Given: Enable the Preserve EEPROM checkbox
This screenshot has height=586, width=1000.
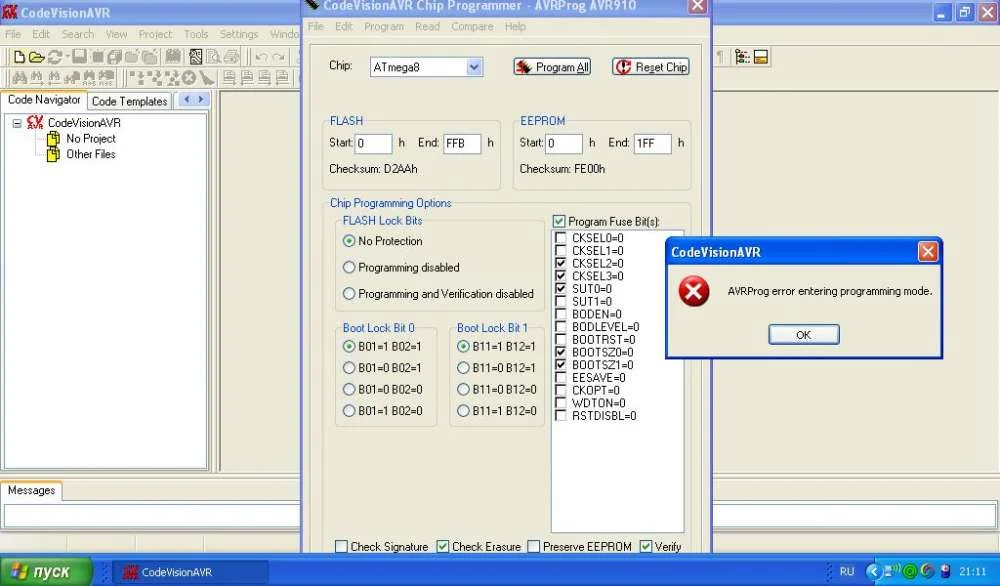Looking at the screenshot, I should pos(534,546).
